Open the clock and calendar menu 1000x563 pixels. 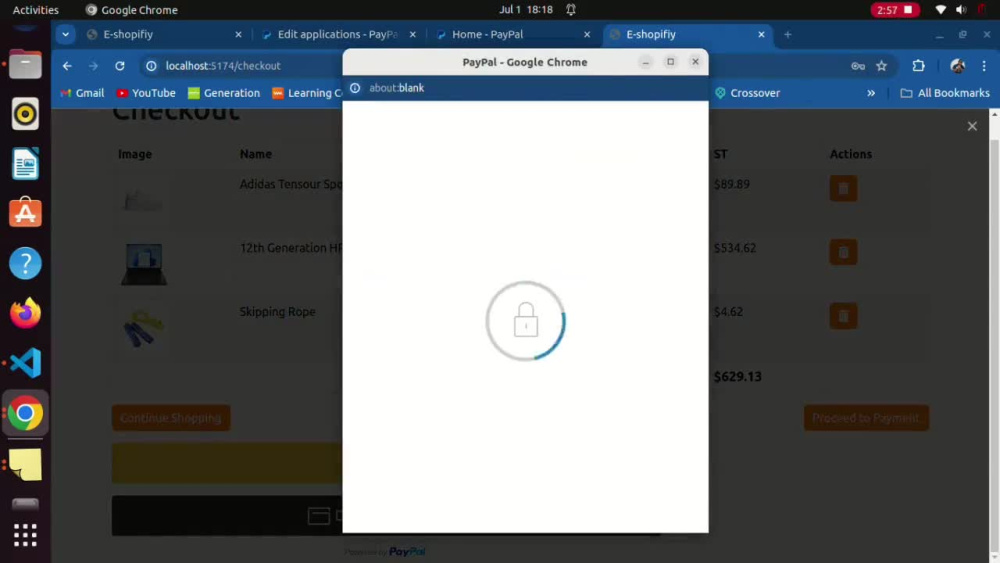526,10
